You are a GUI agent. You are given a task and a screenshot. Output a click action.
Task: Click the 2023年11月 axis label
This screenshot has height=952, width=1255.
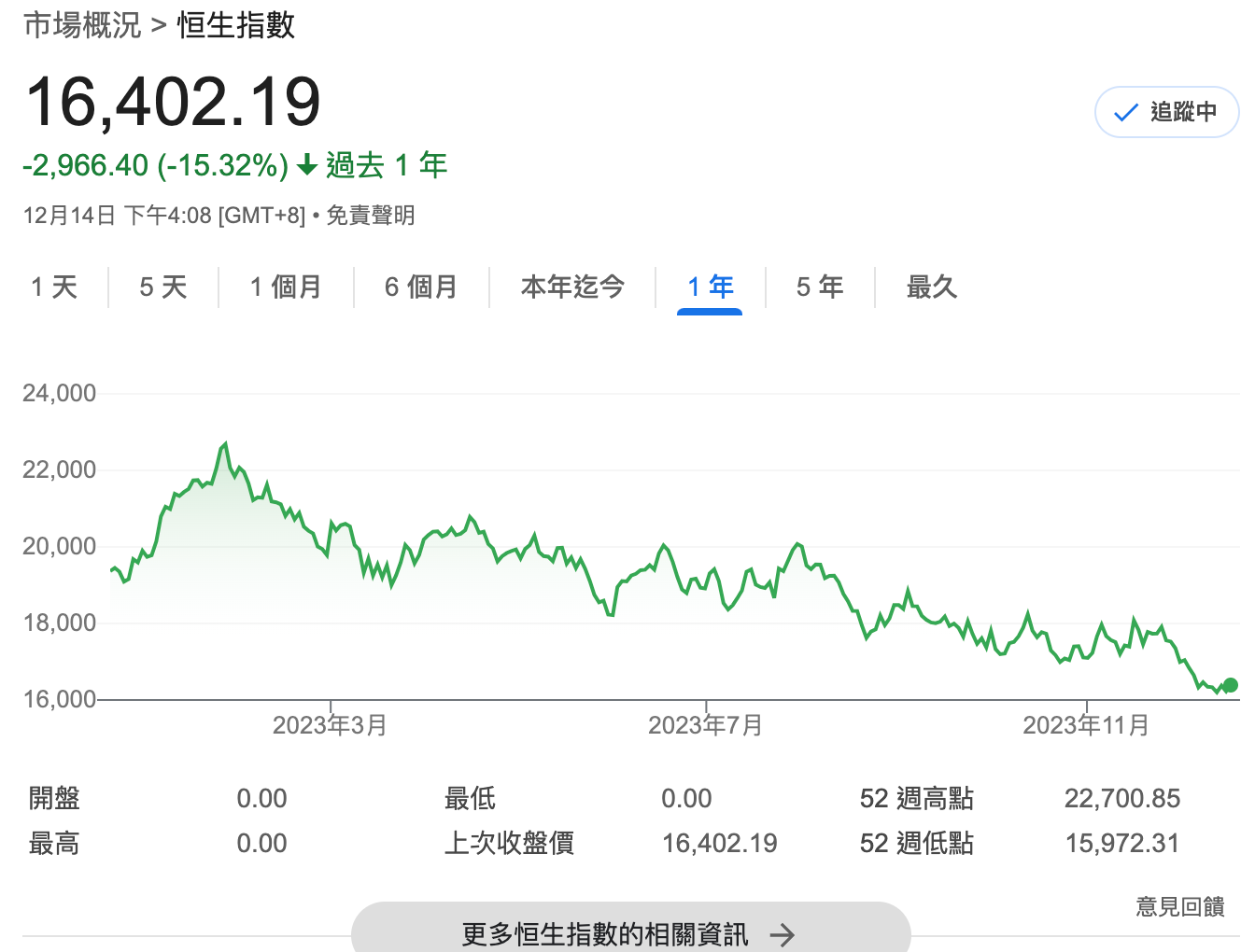(x=1086, y=725)
